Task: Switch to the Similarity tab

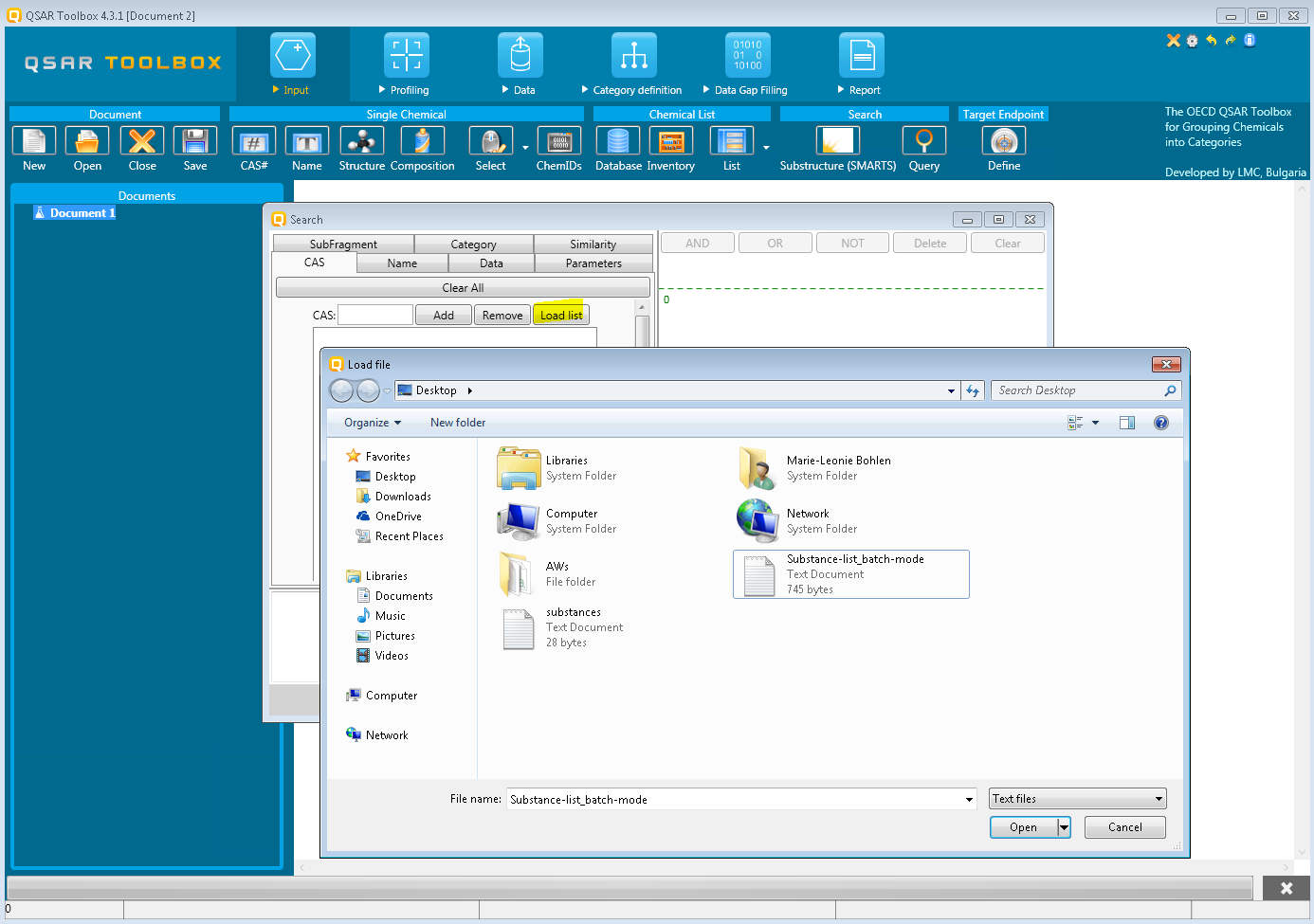Action: pyautogui.click(x=593, y=245)
